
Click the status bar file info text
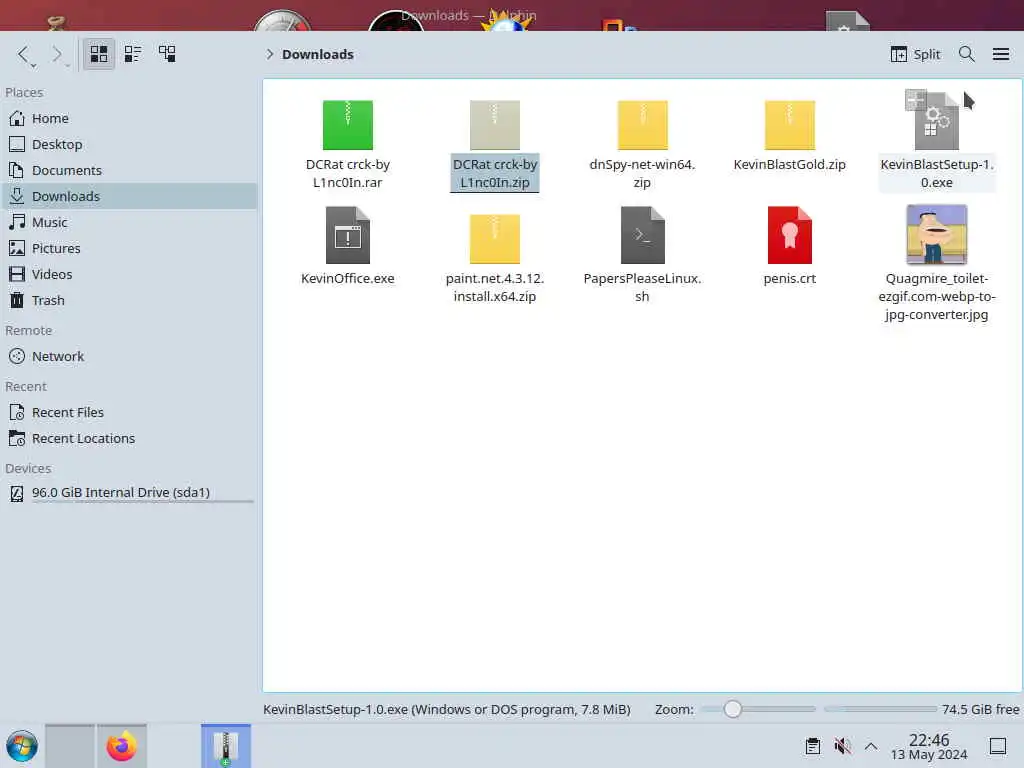point(447,709)
